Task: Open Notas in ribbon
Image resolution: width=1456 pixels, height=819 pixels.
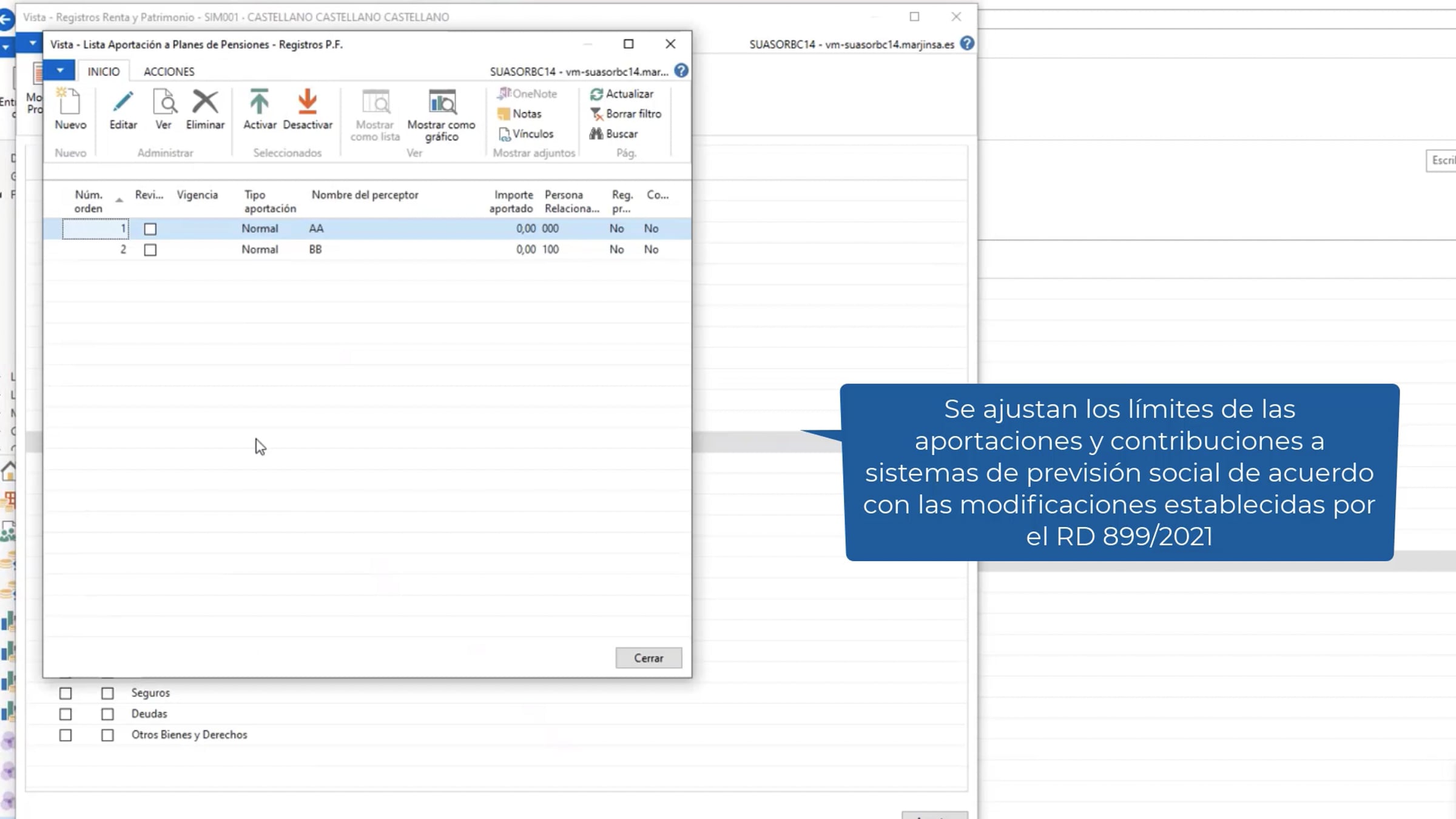Action: click(519, 113)
